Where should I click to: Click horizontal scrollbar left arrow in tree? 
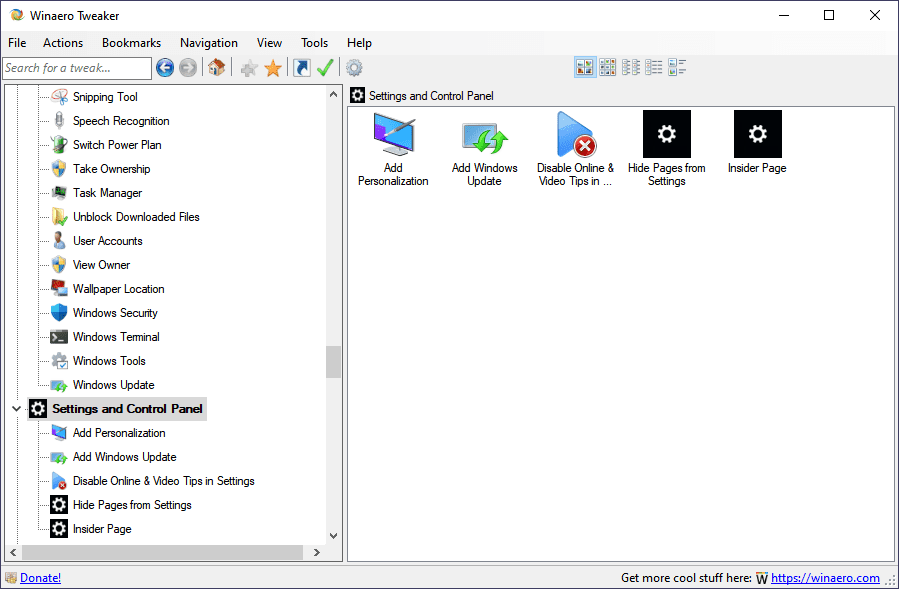13,552
